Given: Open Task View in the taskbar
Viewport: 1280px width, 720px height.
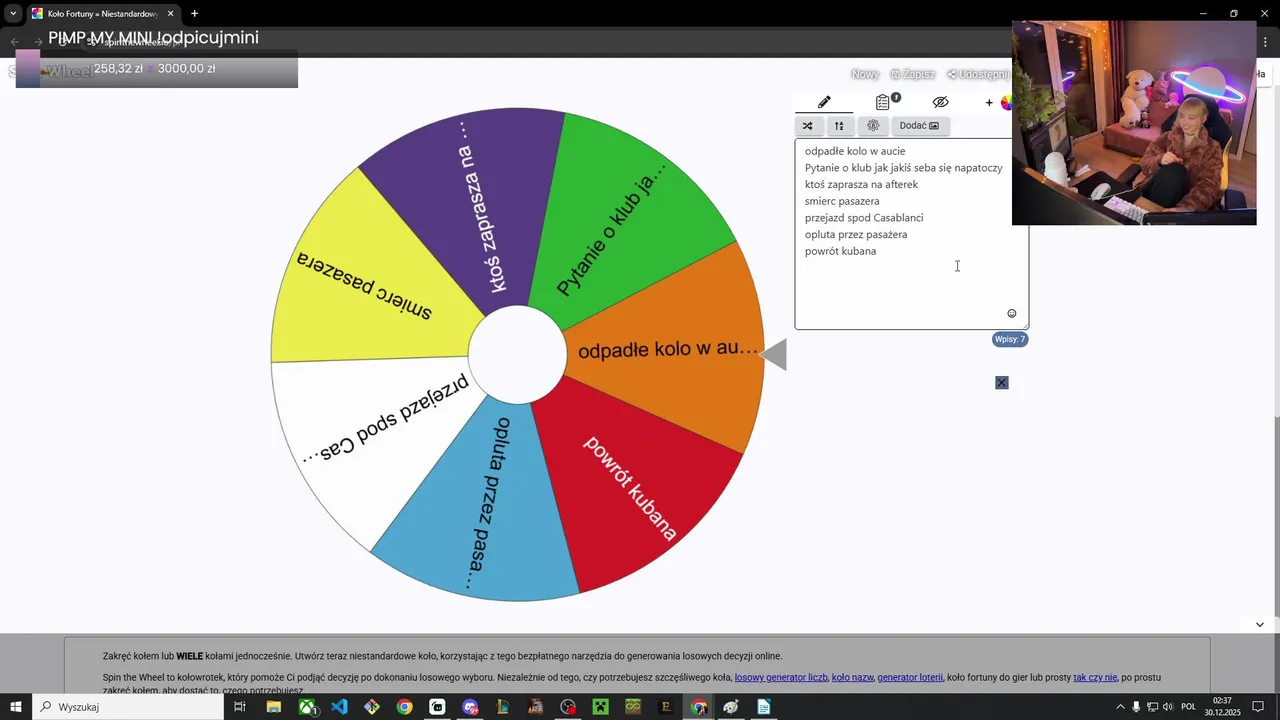Looking at the screenshot, I should pyautogui.click(x=240, y=707).
